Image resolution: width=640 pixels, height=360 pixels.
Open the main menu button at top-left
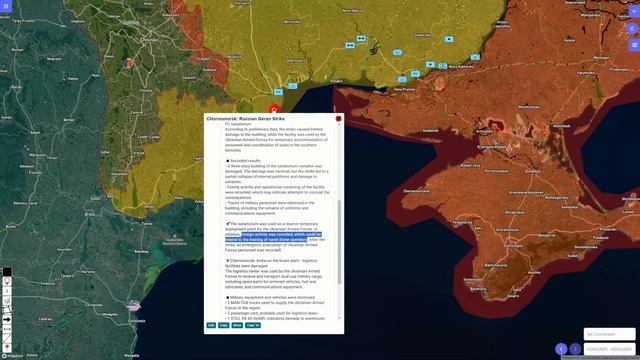6,5
